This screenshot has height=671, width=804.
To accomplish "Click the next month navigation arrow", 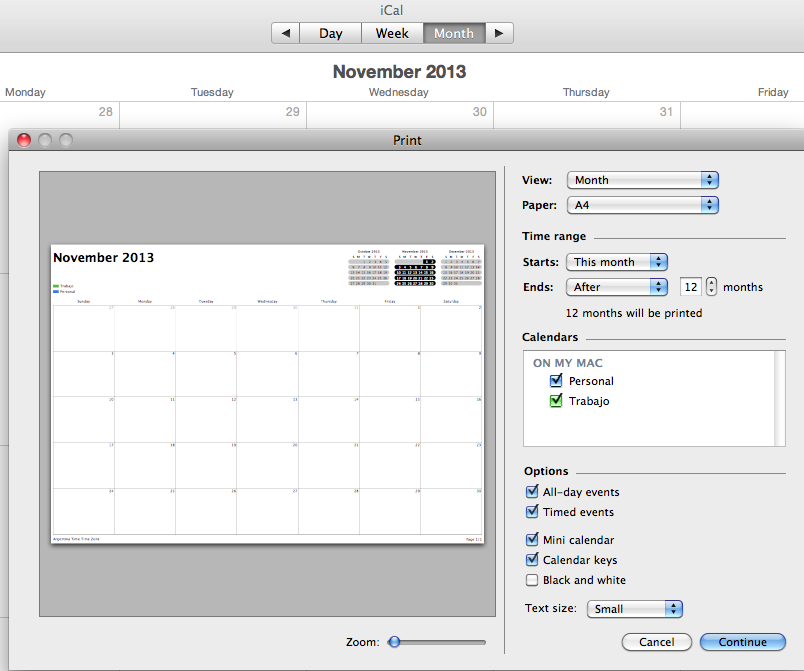I will point(500,33).
